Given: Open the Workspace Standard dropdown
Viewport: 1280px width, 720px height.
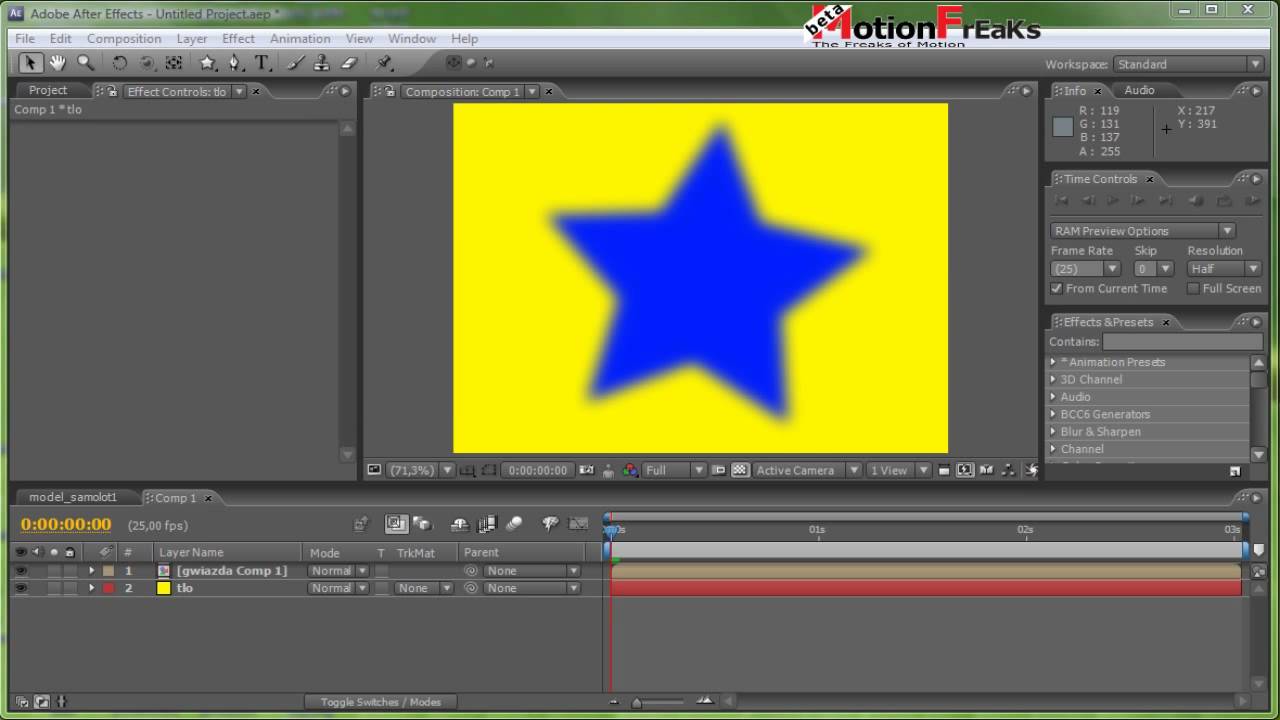Looking at the screenshot, I should (x=1189, y=64).
